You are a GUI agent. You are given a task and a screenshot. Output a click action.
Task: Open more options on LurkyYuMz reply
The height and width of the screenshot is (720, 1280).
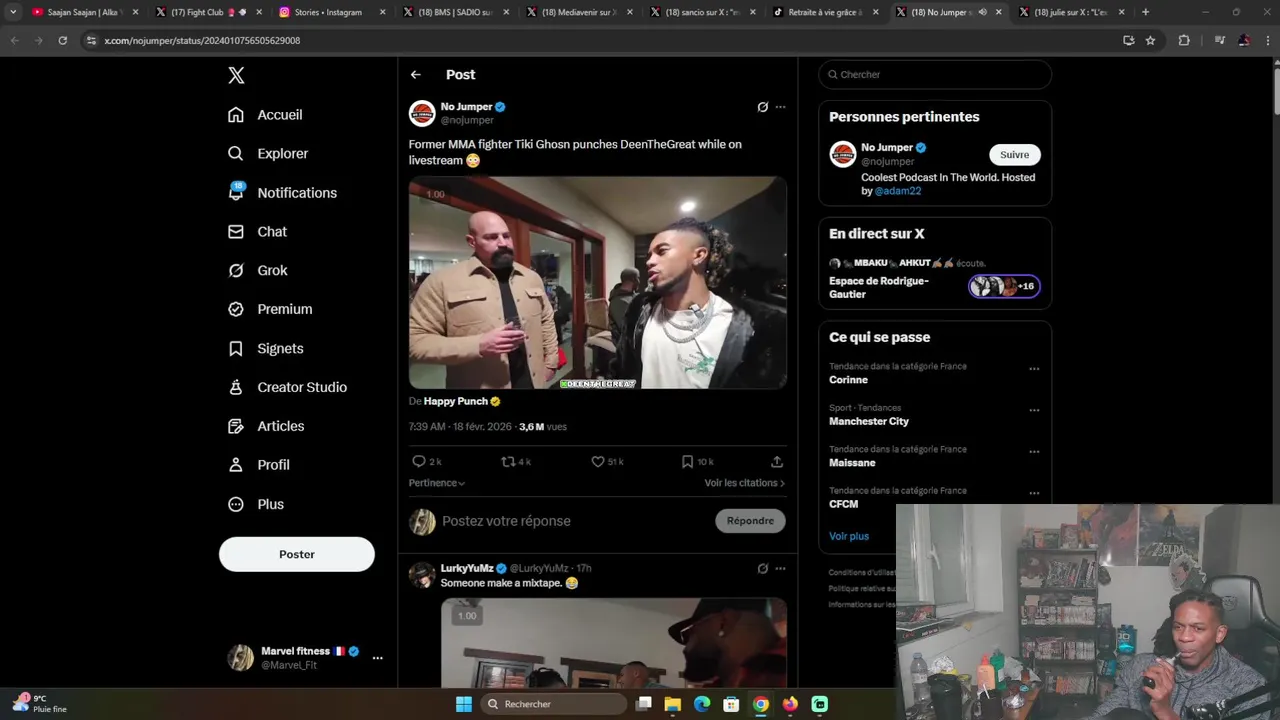pos(780,569)
